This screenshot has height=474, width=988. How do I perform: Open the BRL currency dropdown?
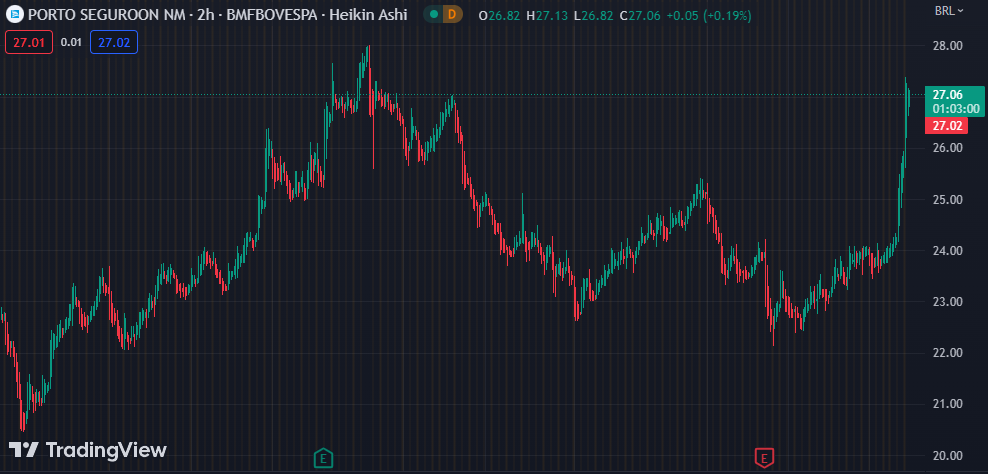[x=949, y=10]
